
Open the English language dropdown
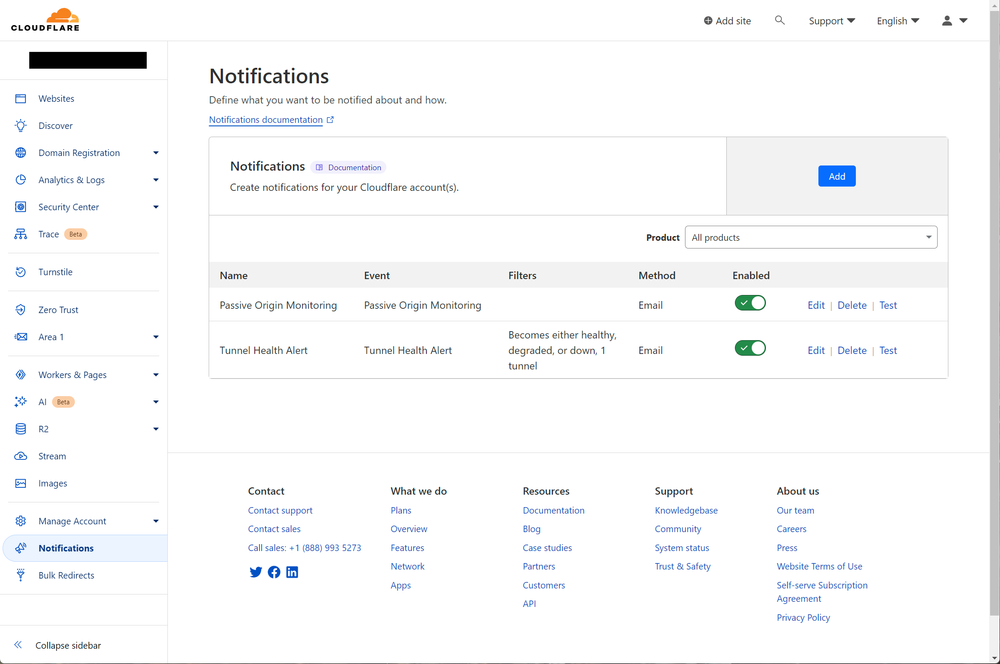897,21
